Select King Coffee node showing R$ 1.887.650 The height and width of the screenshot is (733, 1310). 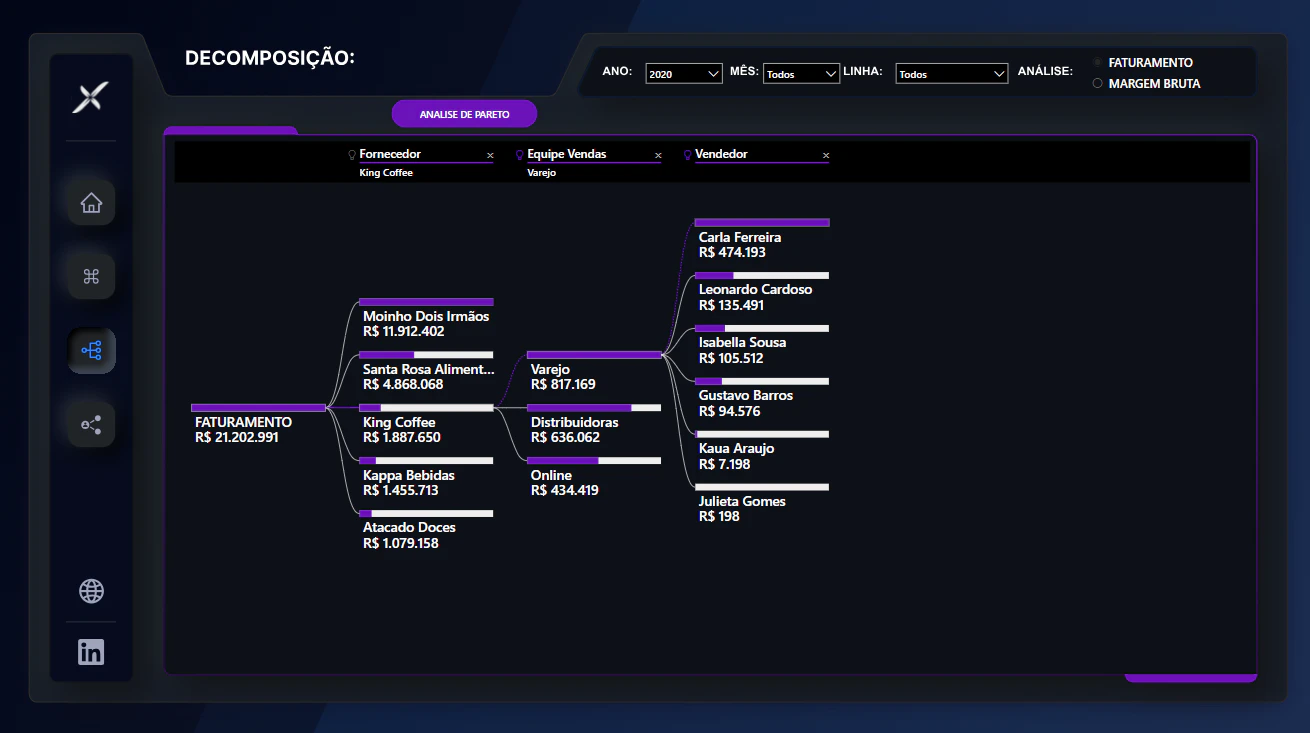click(x=426, y=424)
